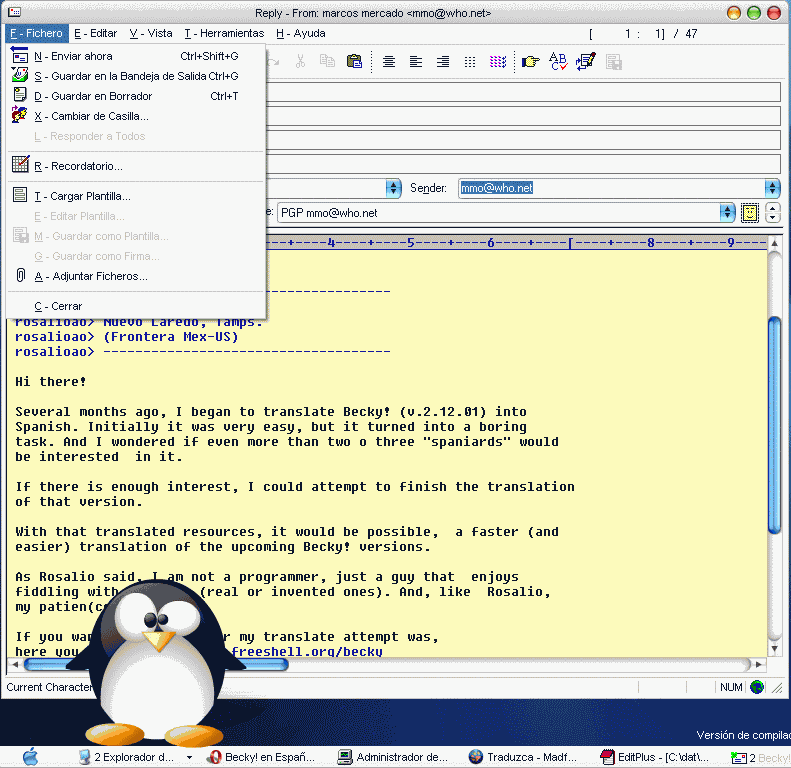Select Guardar en Borrador menu entry

pos(136,96)
